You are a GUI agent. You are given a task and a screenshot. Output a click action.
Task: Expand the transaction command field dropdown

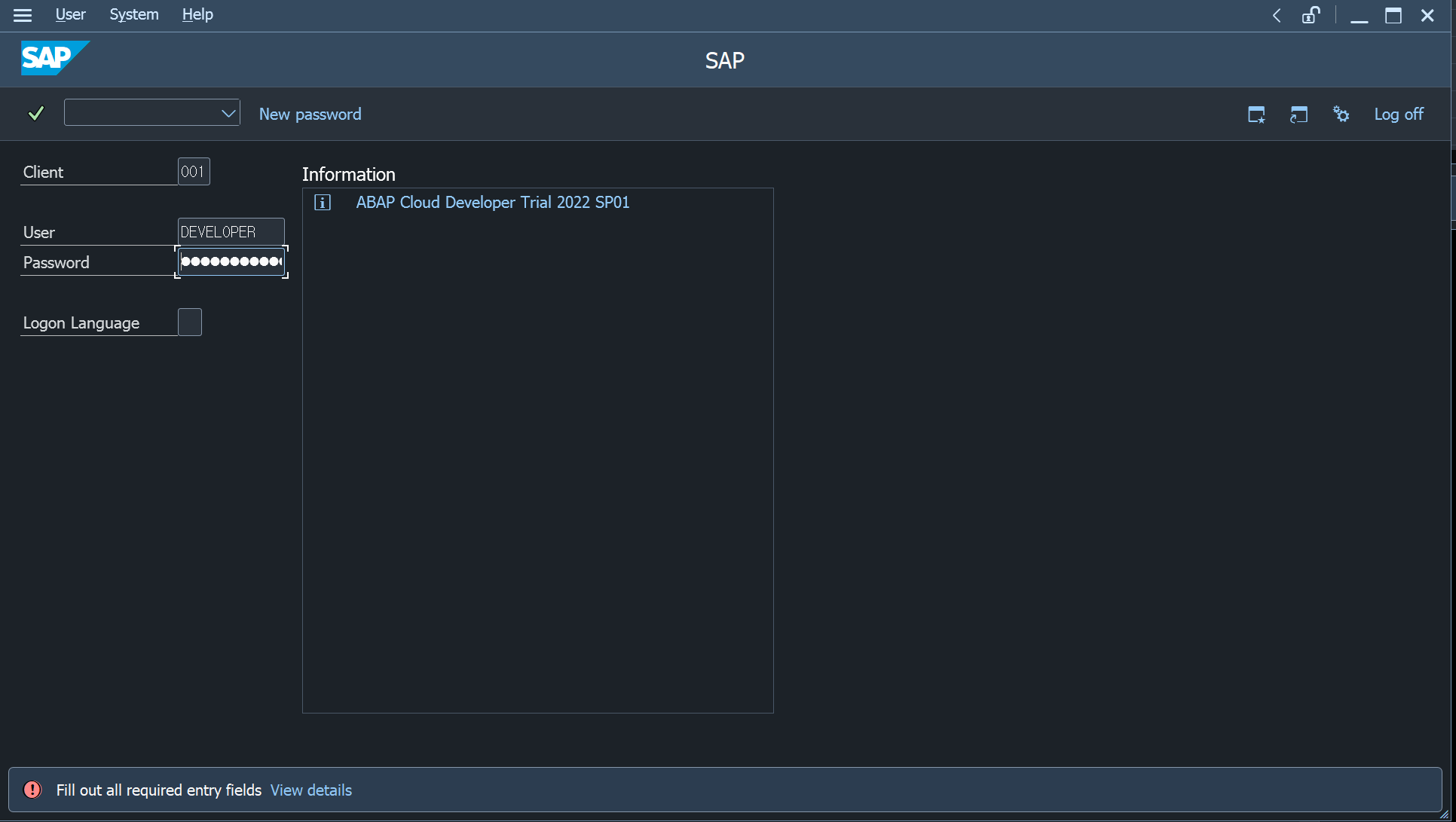point(228,113)
